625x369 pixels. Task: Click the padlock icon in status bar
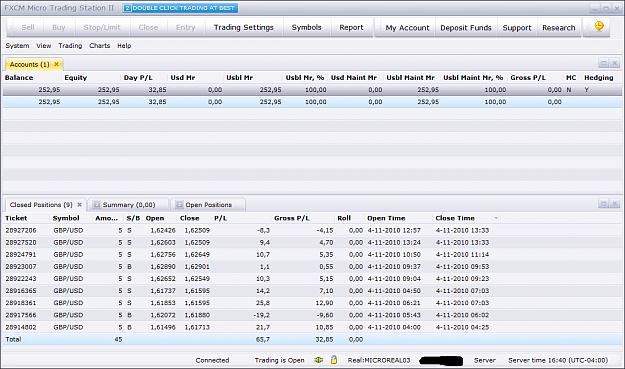tap(334, 360)
